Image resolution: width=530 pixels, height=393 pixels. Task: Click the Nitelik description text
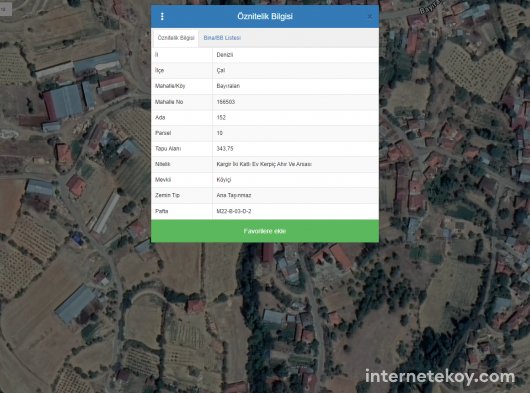click(264, 164)
